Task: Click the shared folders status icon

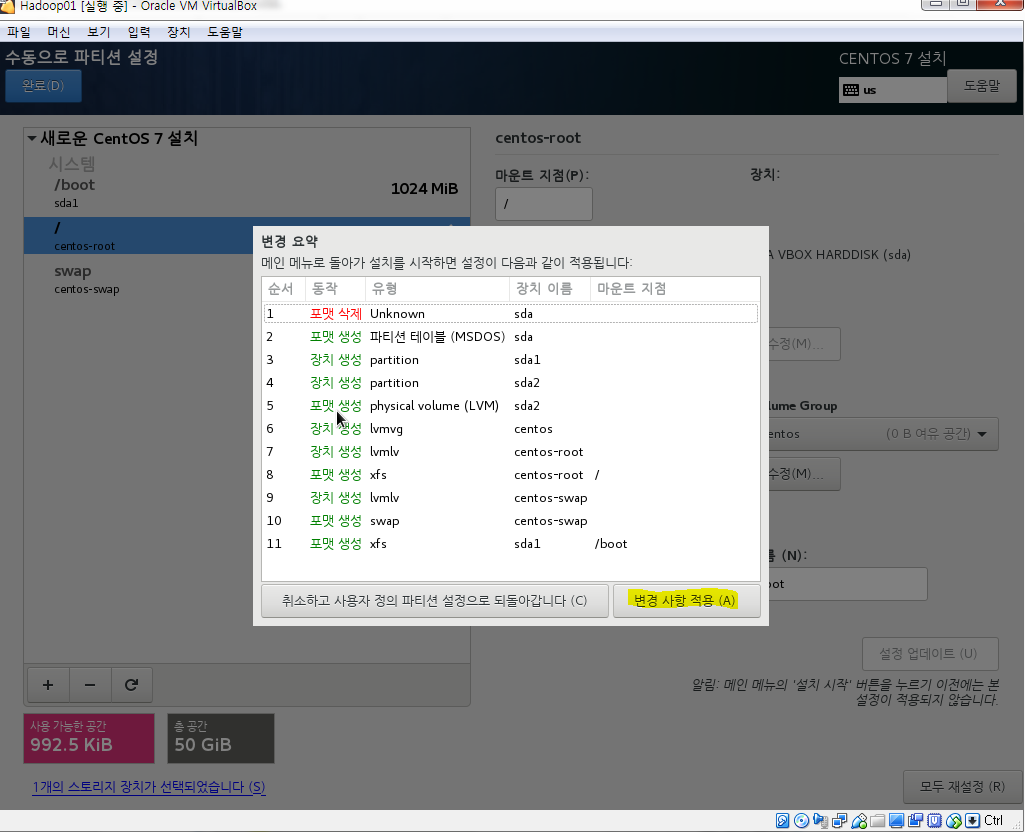Action: coord(877,821)
